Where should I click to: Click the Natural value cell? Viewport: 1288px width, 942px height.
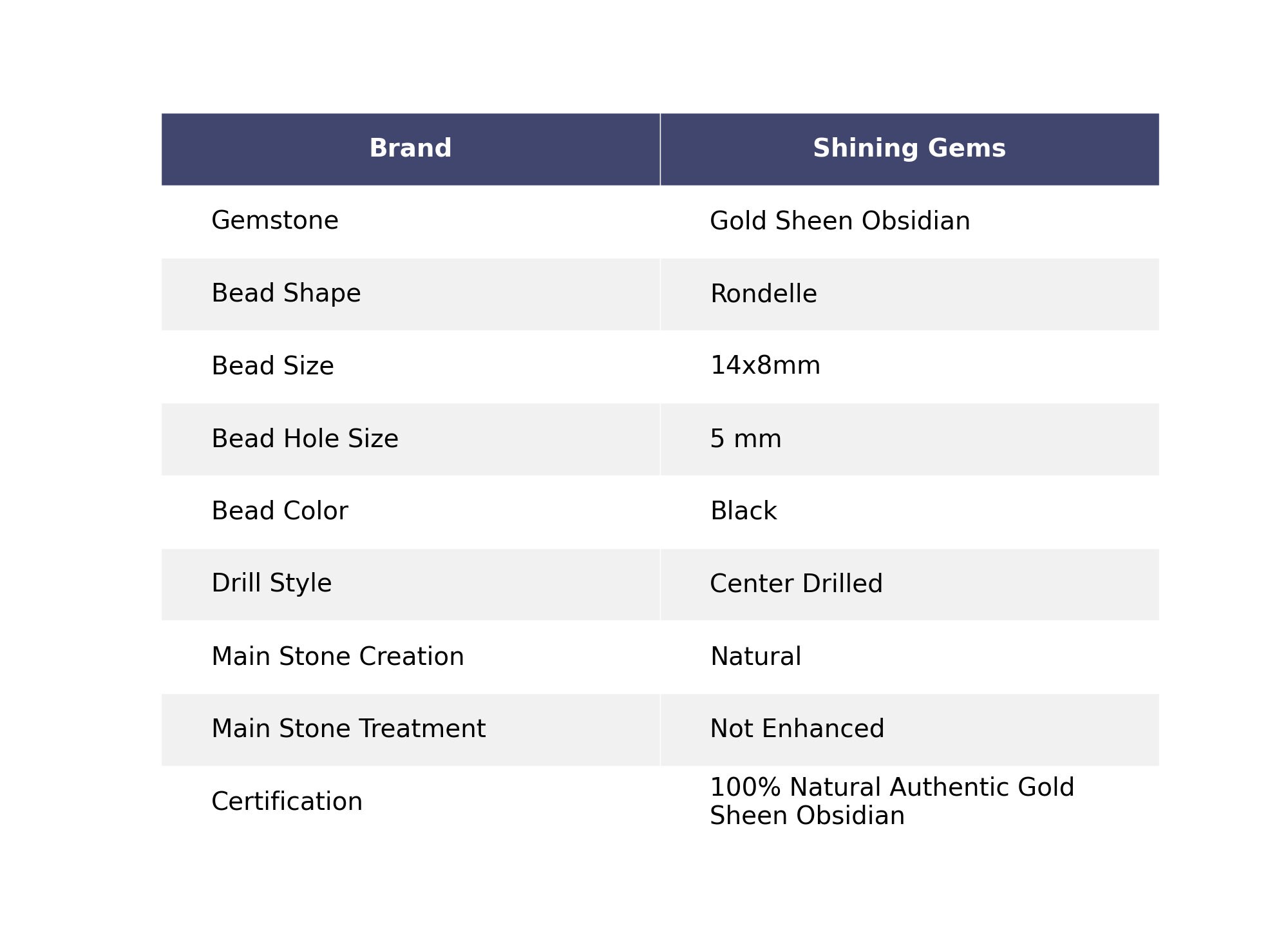pos(909,657)
